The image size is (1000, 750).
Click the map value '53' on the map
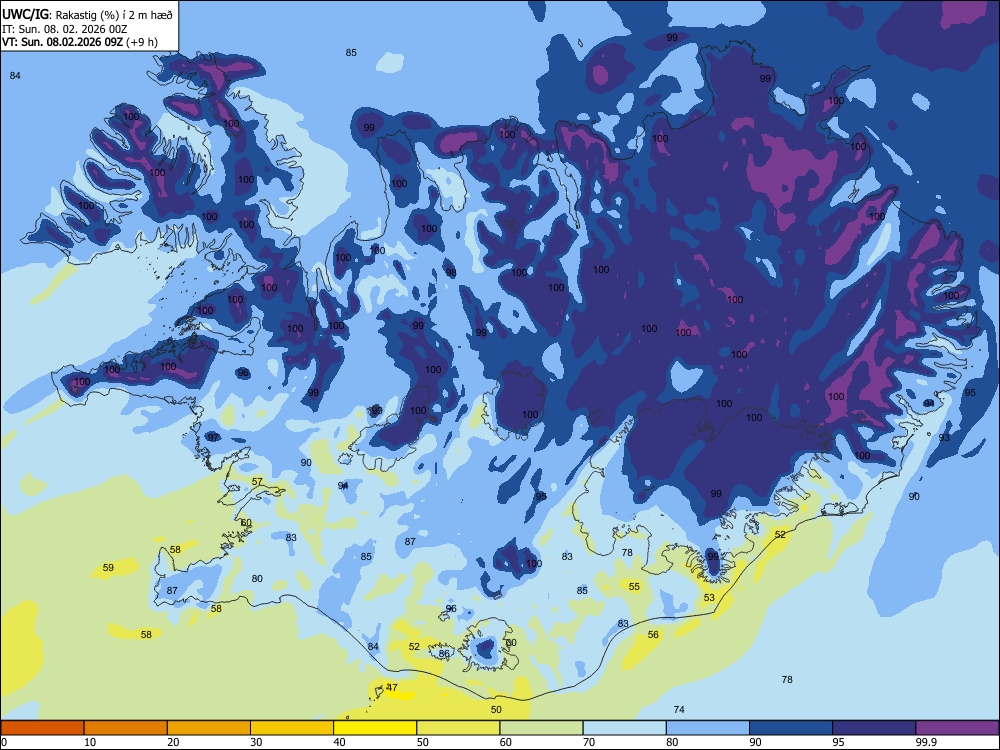[709, 598]
